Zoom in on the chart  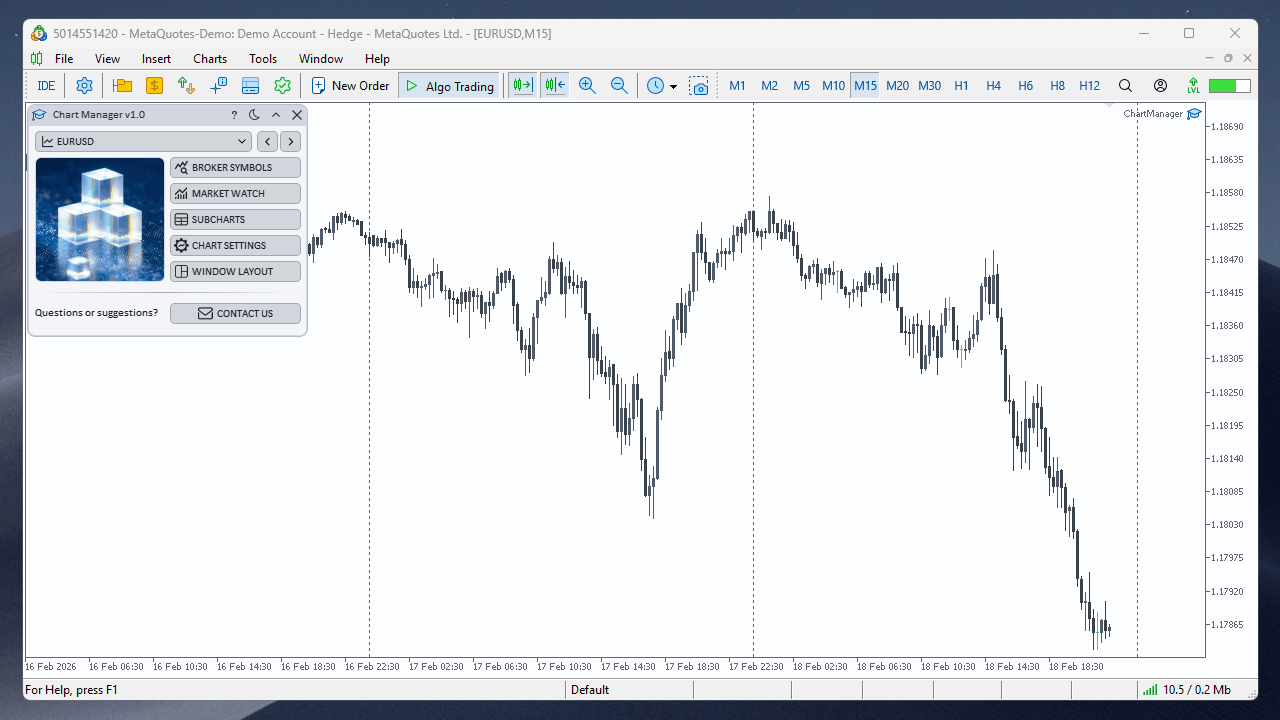587,85
